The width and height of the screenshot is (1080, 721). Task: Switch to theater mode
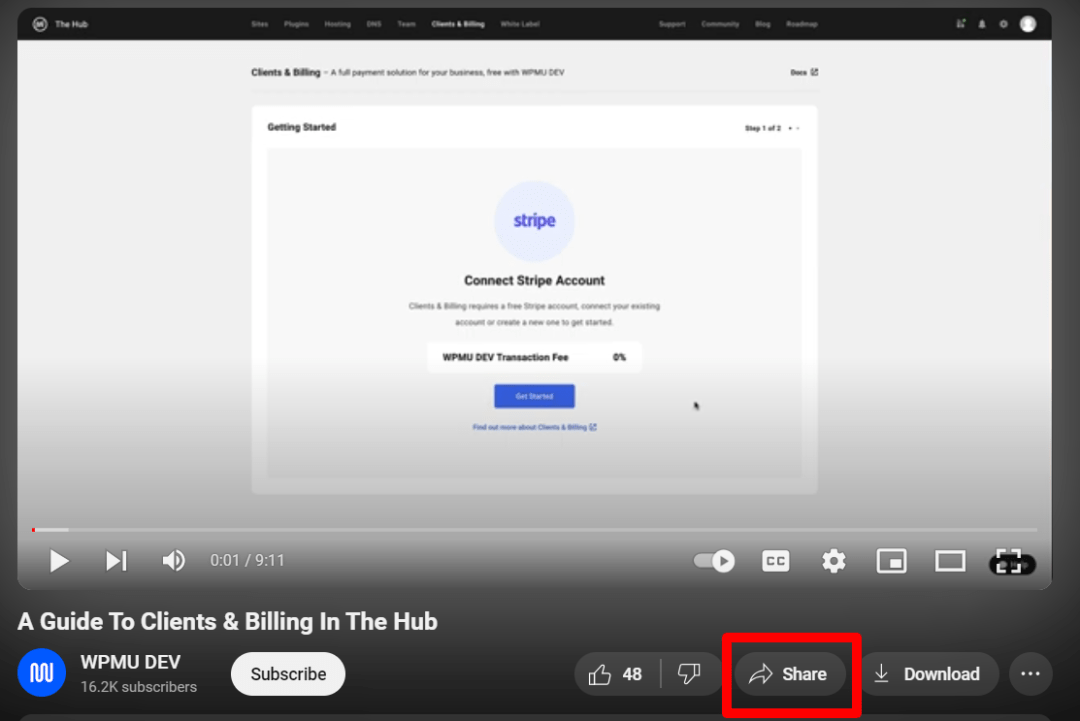tap(949, 561)
